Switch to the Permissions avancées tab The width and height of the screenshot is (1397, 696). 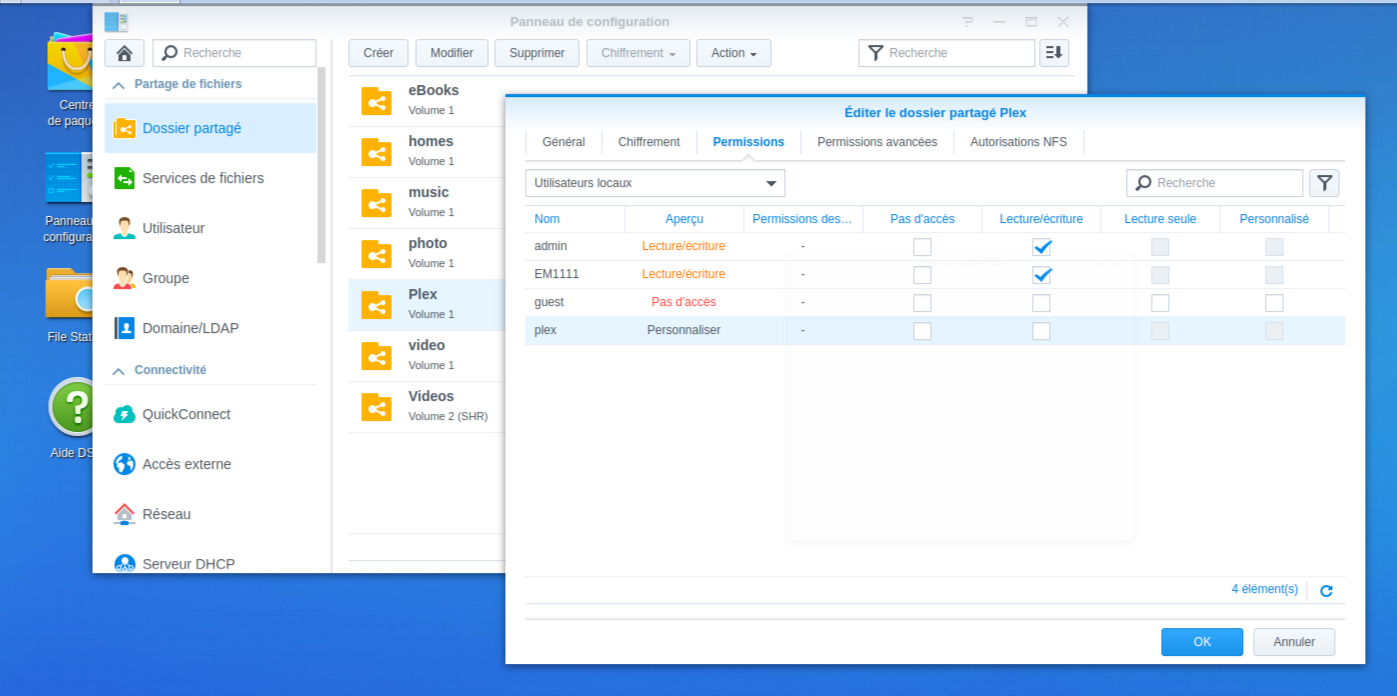tap(877, 142)
